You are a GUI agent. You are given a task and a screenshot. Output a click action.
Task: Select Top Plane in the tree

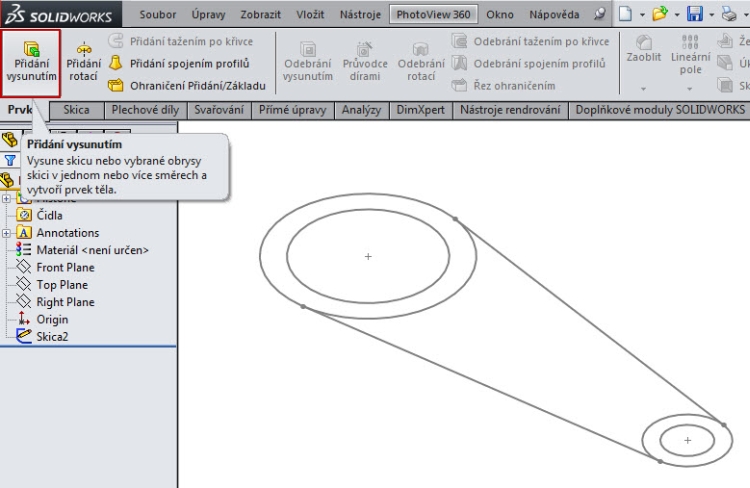coord(62,285)
